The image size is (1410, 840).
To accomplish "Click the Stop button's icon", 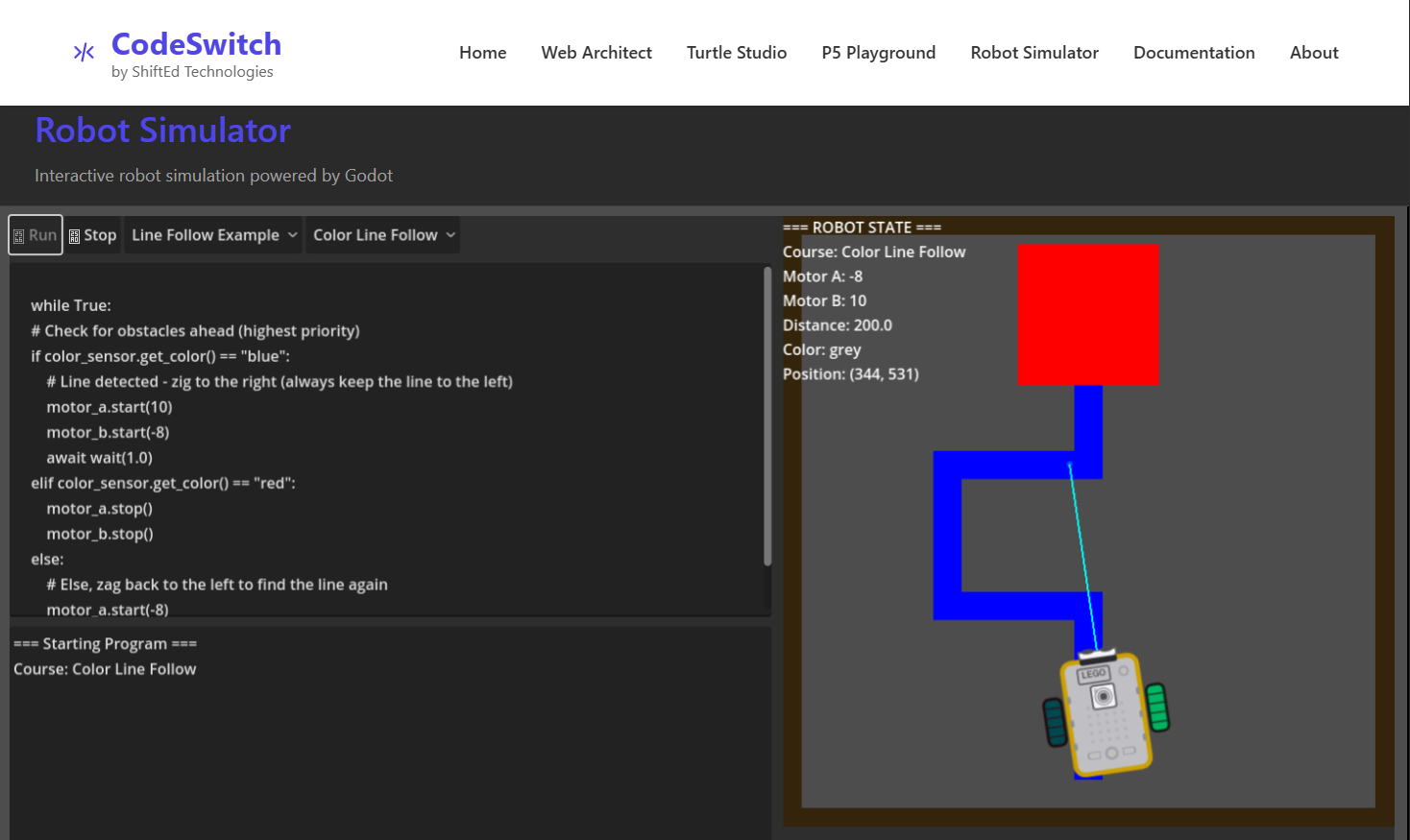I will pos(76,234).
